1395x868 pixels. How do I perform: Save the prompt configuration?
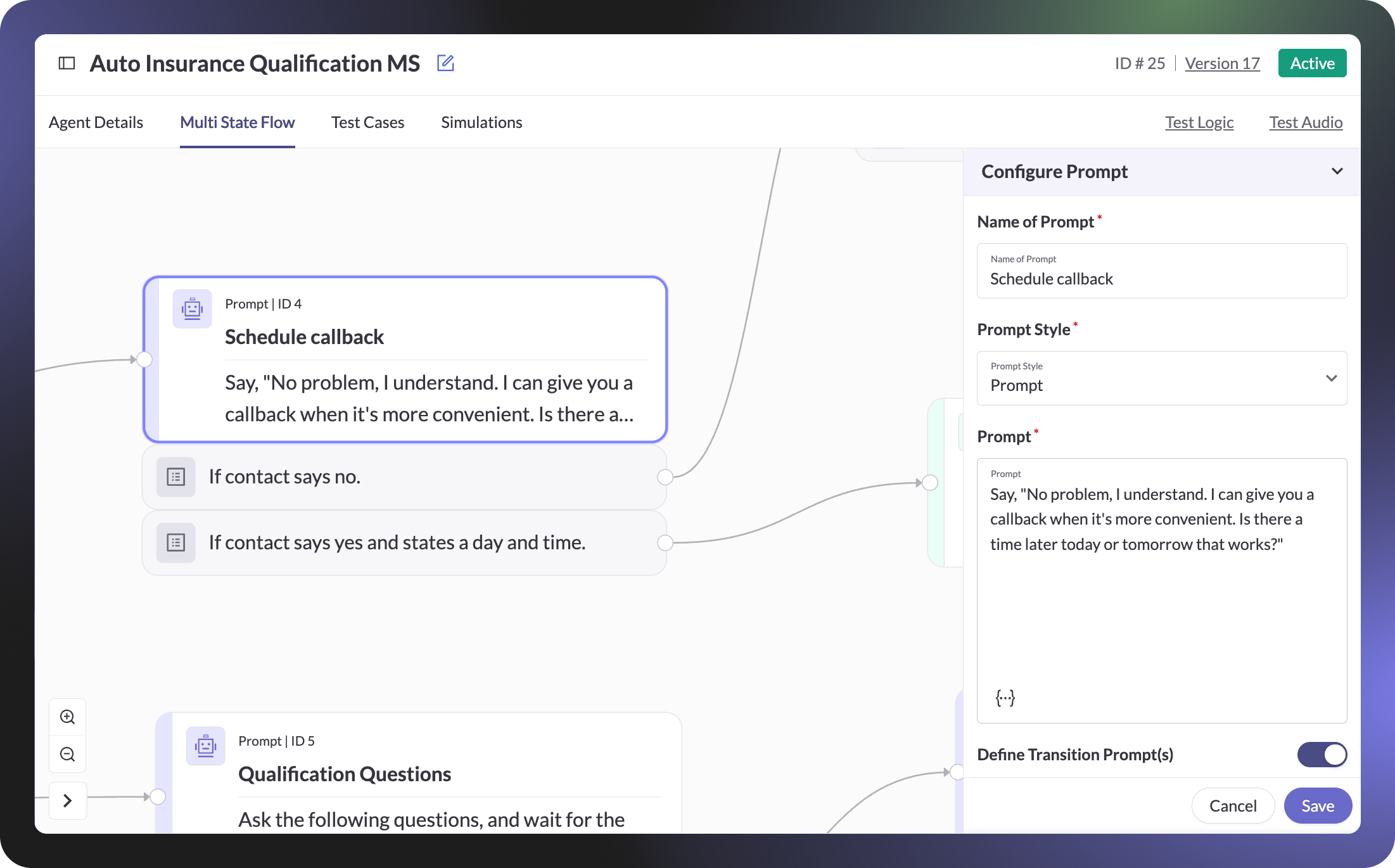(x=1317, y=806)
